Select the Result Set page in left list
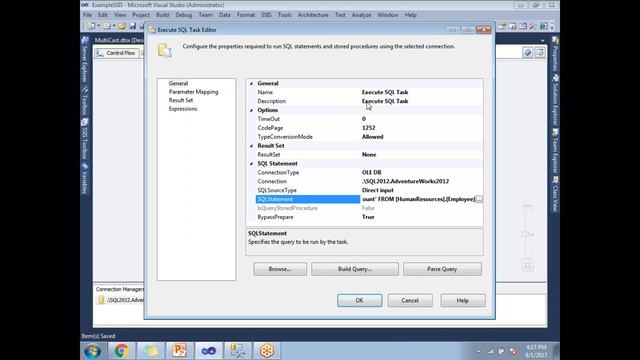 [x=181, y=100]
